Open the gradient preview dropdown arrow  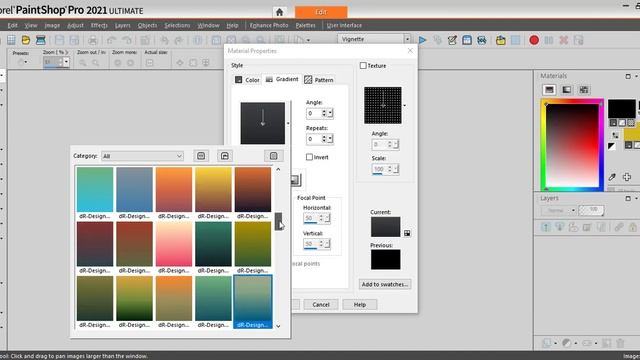(288, 123)
